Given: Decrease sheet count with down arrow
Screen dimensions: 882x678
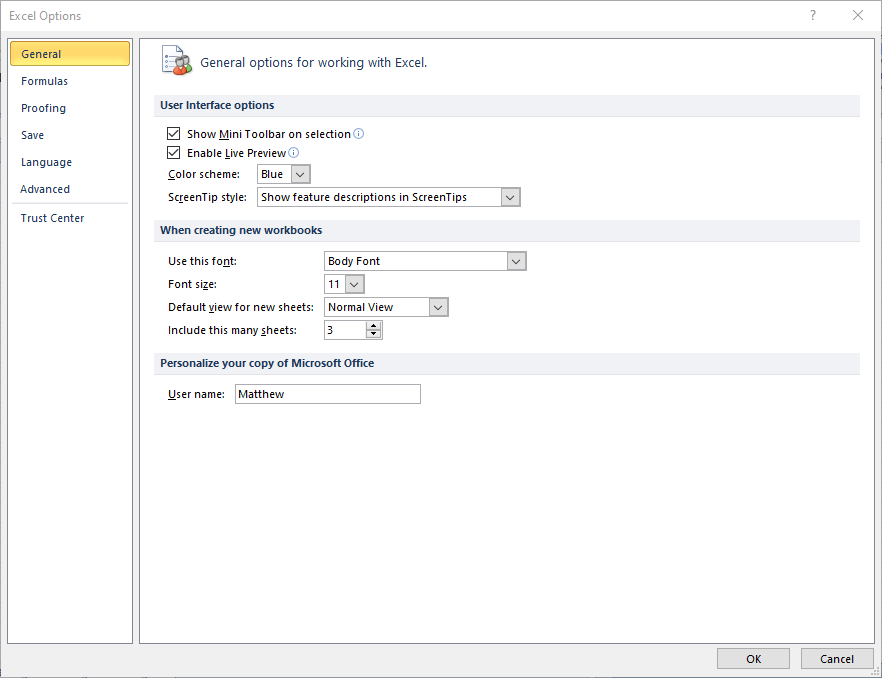Looking at the screenshot, I should (x=374, y=334).
